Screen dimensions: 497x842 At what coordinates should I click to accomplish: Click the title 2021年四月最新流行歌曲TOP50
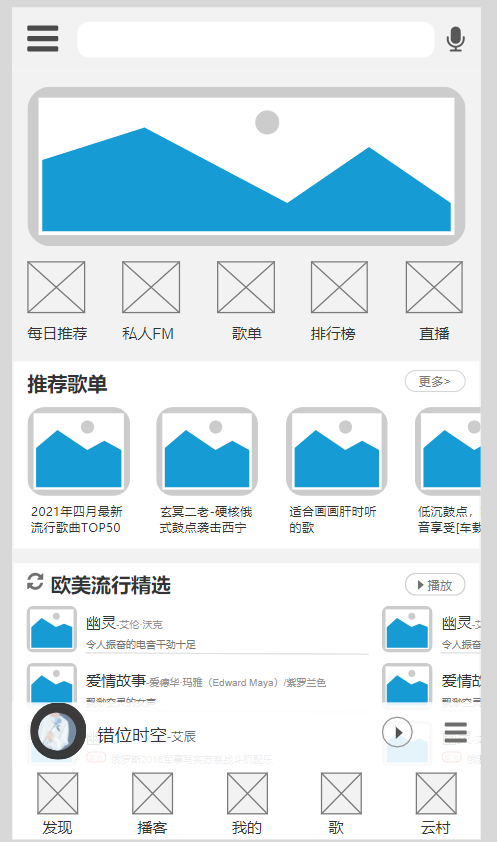coord(76,519)
